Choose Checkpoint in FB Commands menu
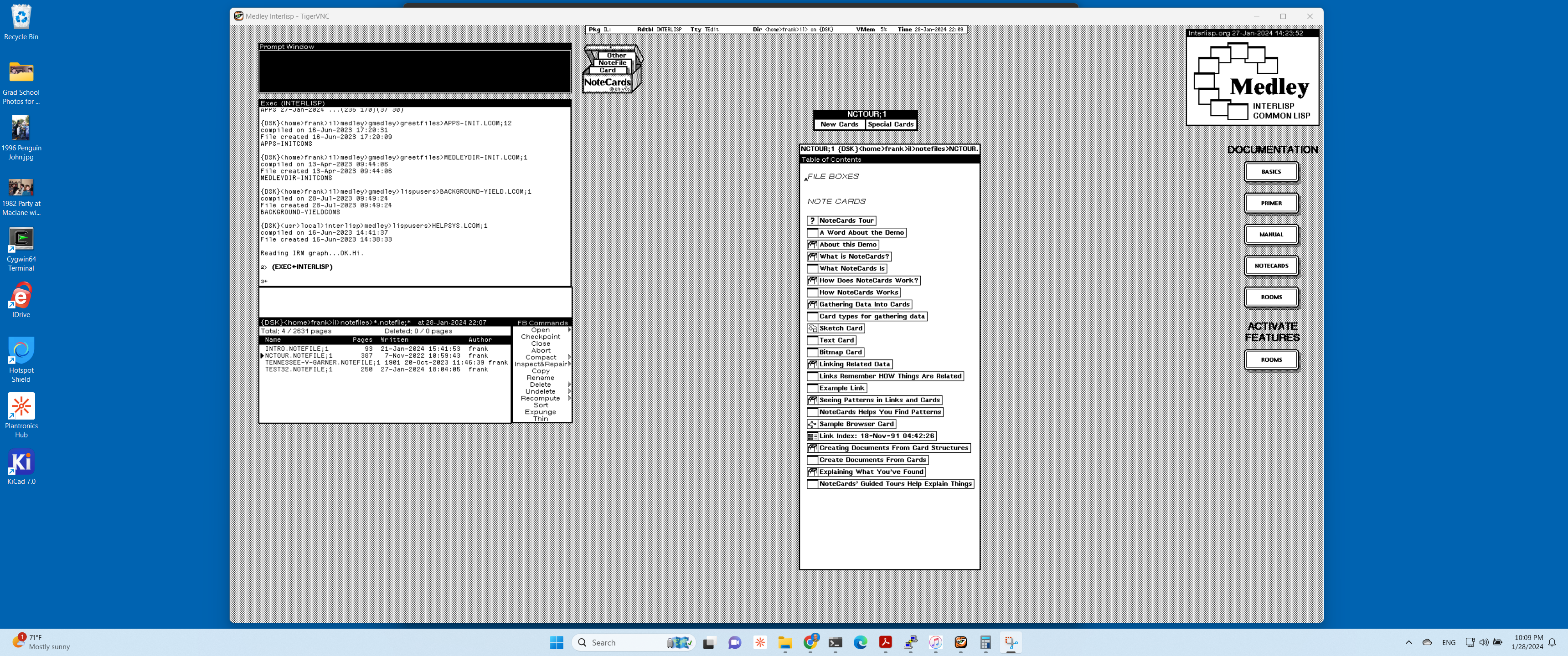The image size is (1568, 656). click(x=541, y=337)
